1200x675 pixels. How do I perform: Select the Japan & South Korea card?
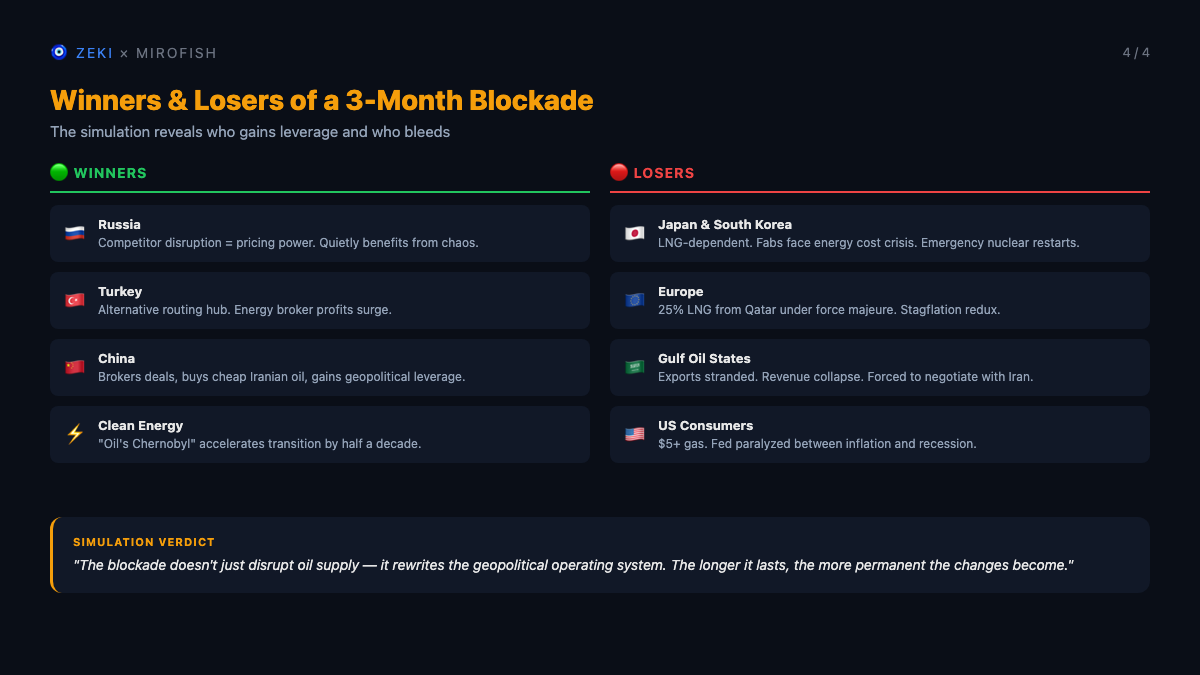pos(880,233)
